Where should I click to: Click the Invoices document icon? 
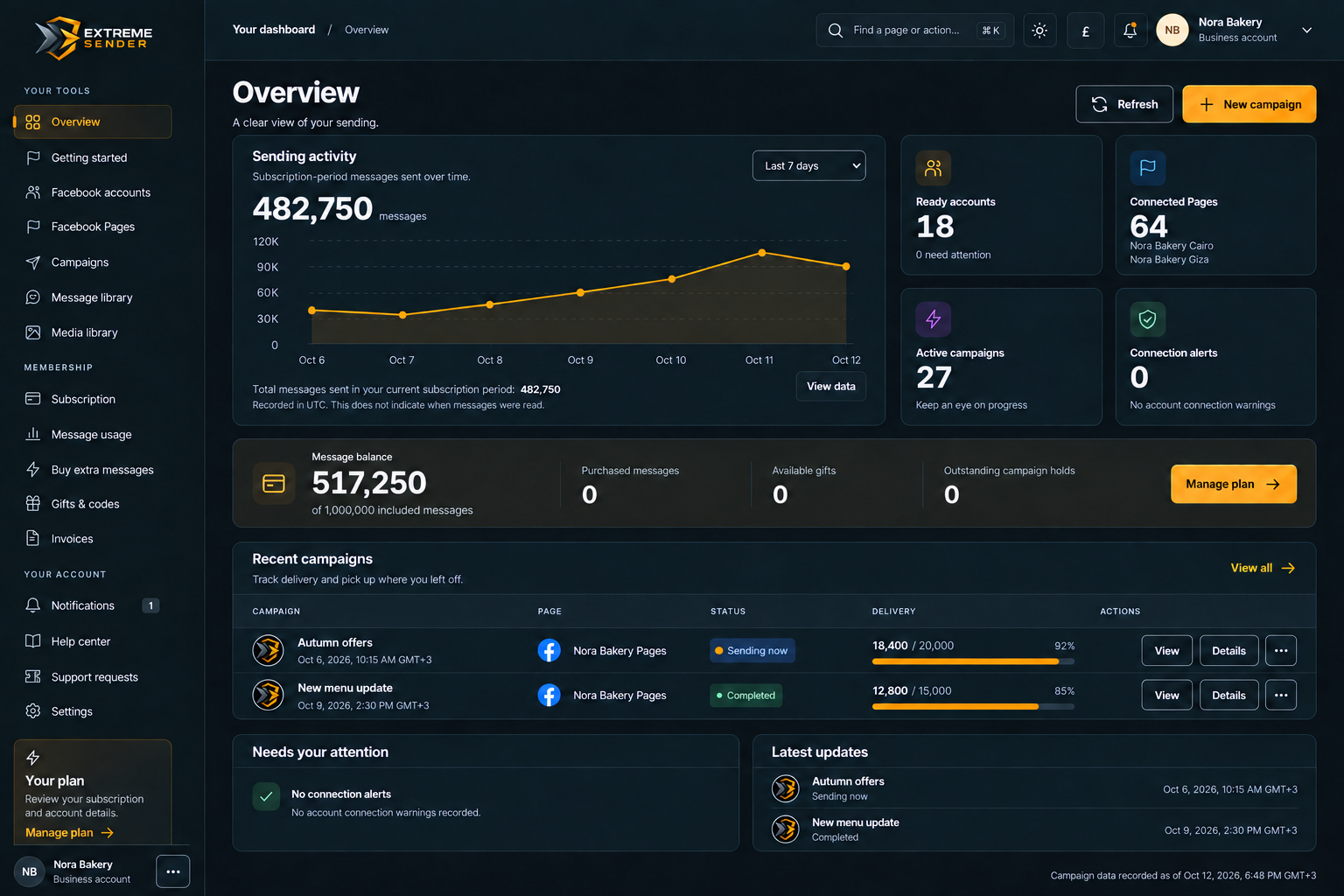pyautogui.click(x=33, y=538)
